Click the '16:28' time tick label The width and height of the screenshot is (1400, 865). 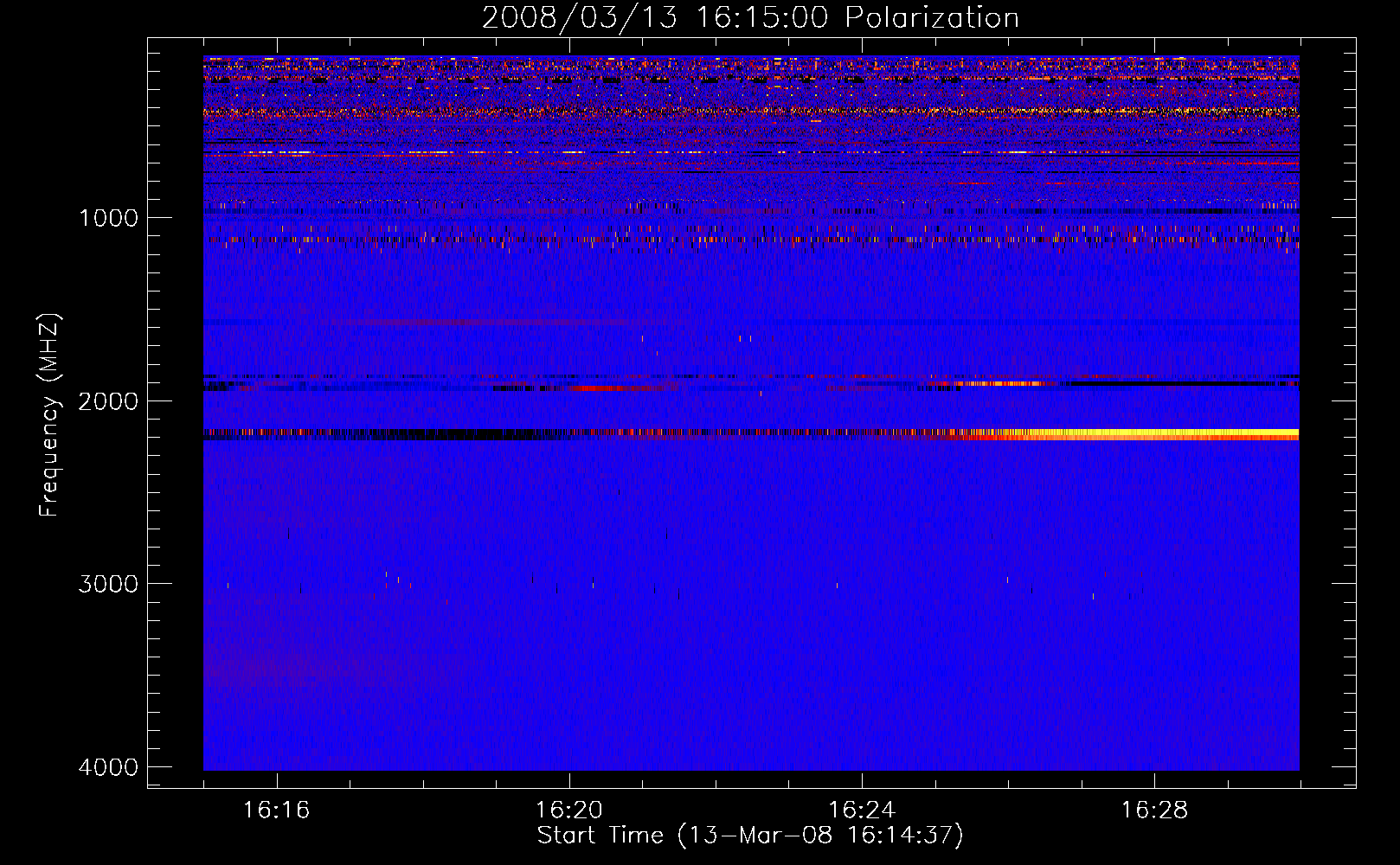tap(1154, 811)
